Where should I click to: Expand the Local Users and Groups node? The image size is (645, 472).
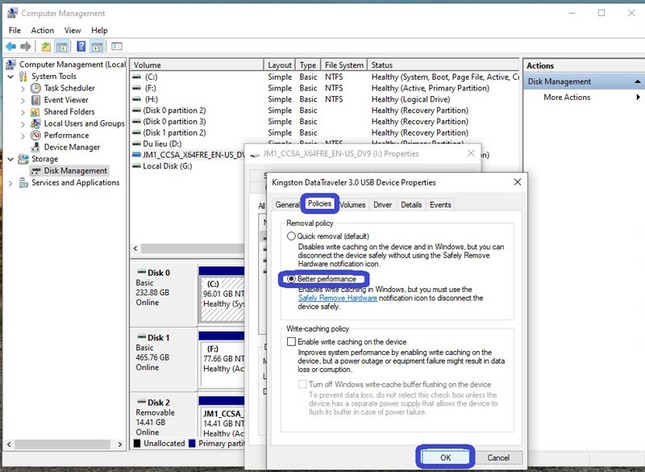click(23, 124)
